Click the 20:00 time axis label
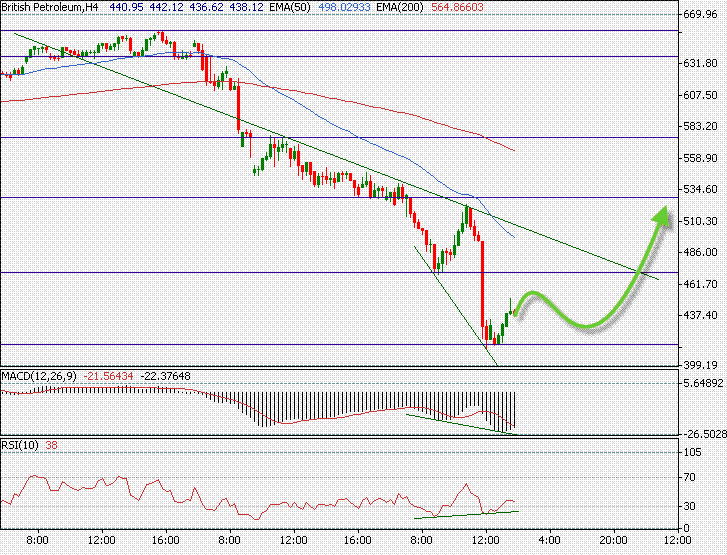Image resolution: width=727 pixels, height=555 pixels. pos(614,540)
